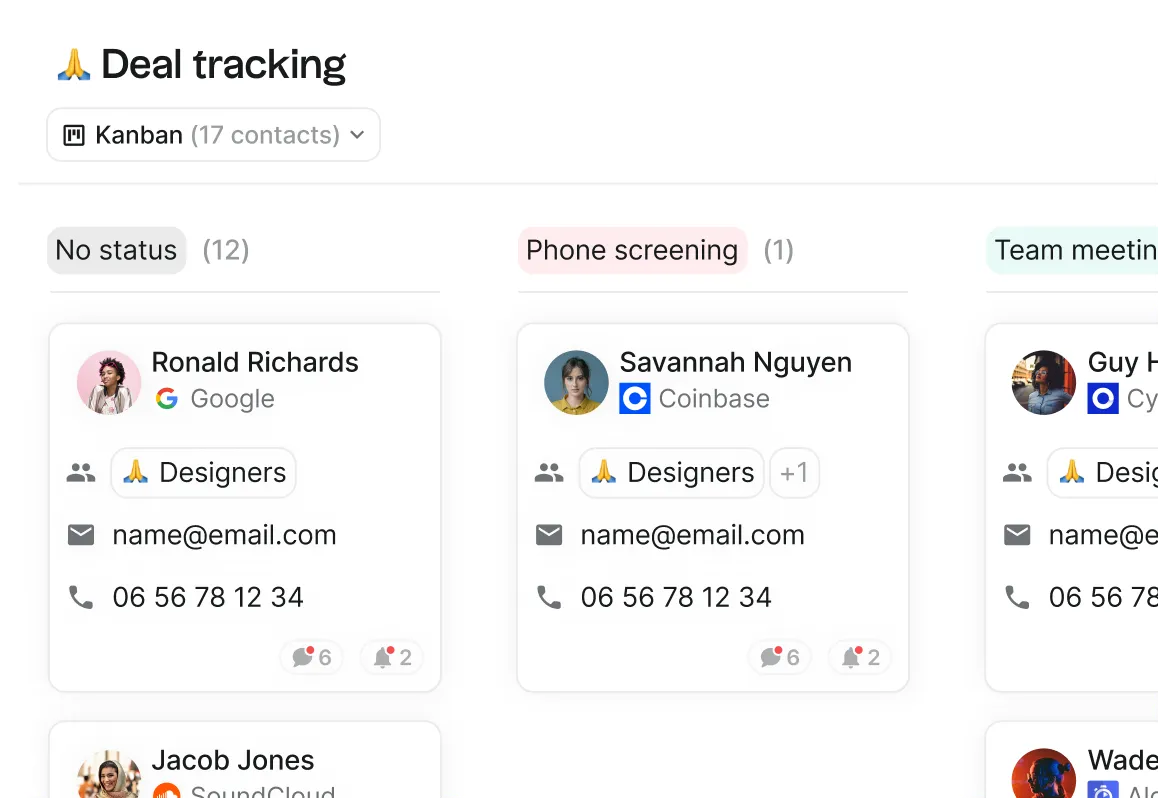Open Savannah Nguyen's notification bell badge
Screen dimensions: 1158x798
click(x=860, y=656)
